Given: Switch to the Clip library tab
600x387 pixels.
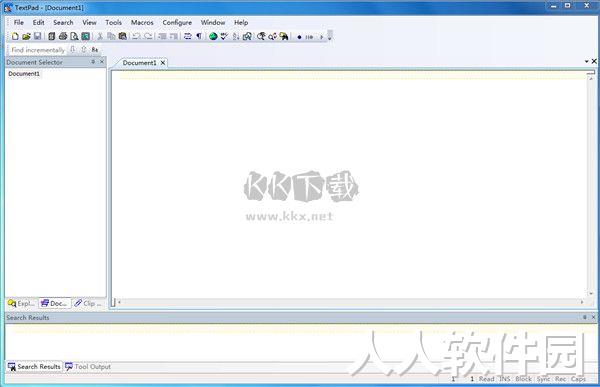Looking at the screenshot, I should click(x=88, y=303).
